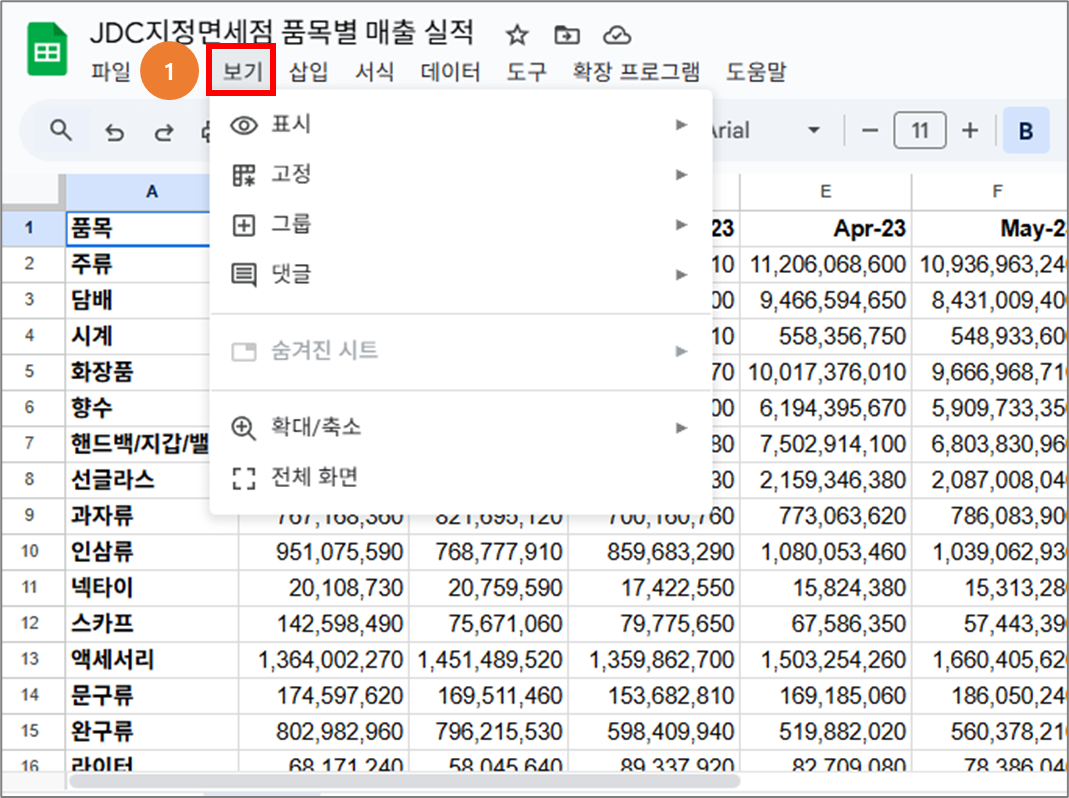
Task: Select cell 문구류 in column A
Action: click(152, 696)
